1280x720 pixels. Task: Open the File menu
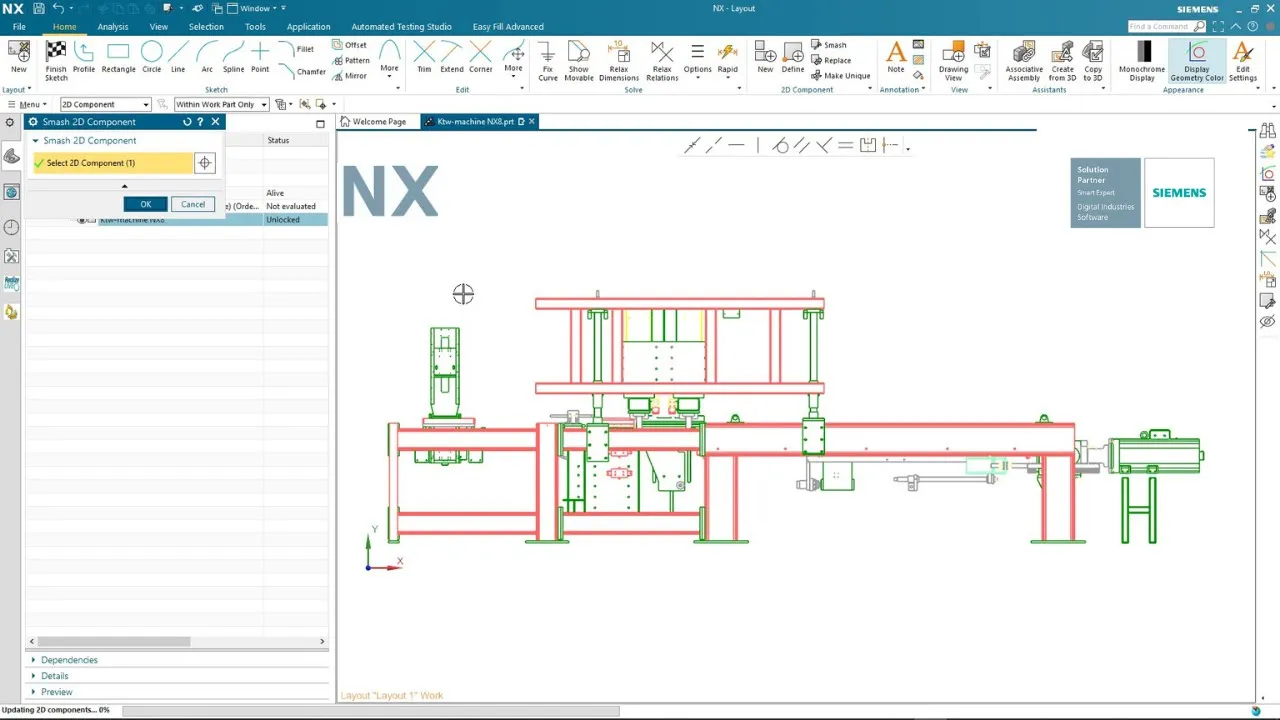19,27
